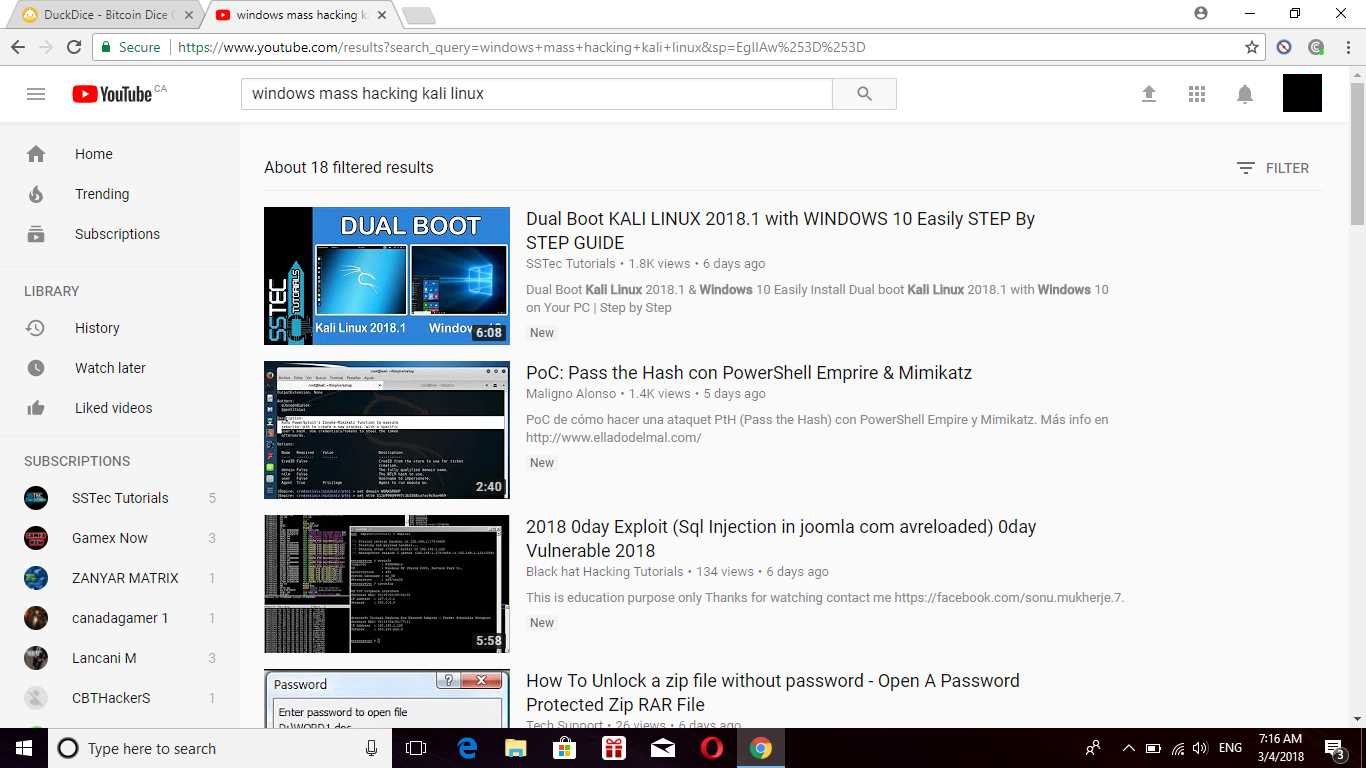Show hidden tray icons chevron
This screenshot has height=768, width=1366.
[x=1129, y=748]
